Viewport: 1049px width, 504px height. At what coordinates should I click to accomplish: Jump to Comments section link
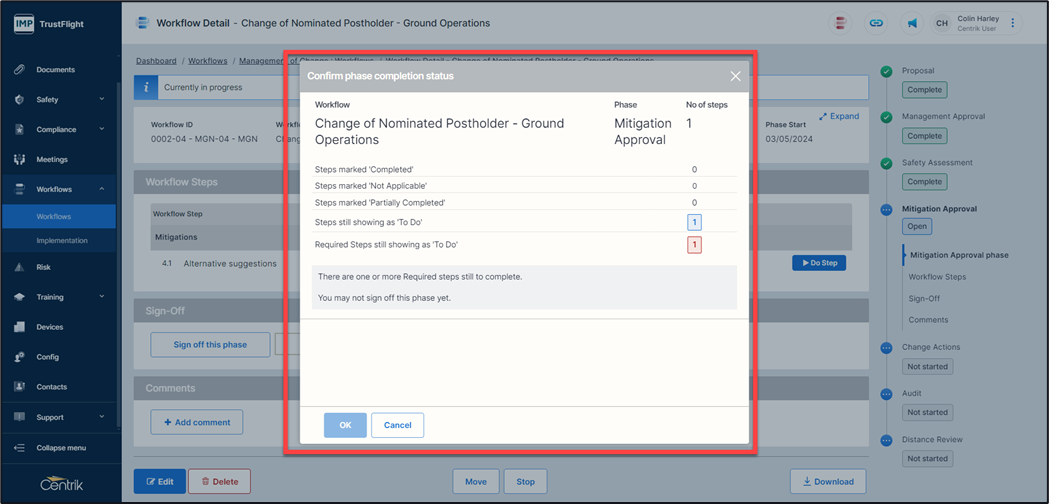pos(929,320)
